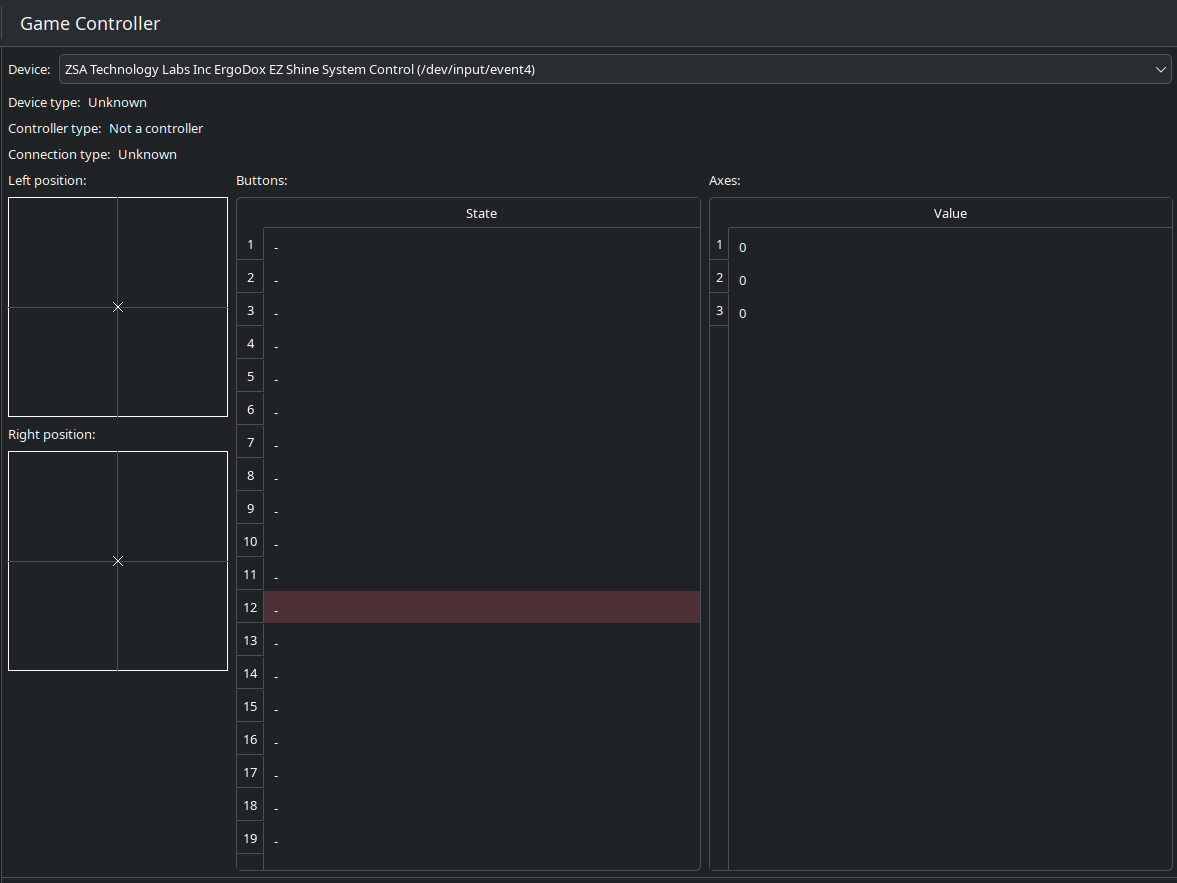Screen dimensions: 1177x883
Task: Click the X marker in Right position pad
Action: click(x=118, y=561)
